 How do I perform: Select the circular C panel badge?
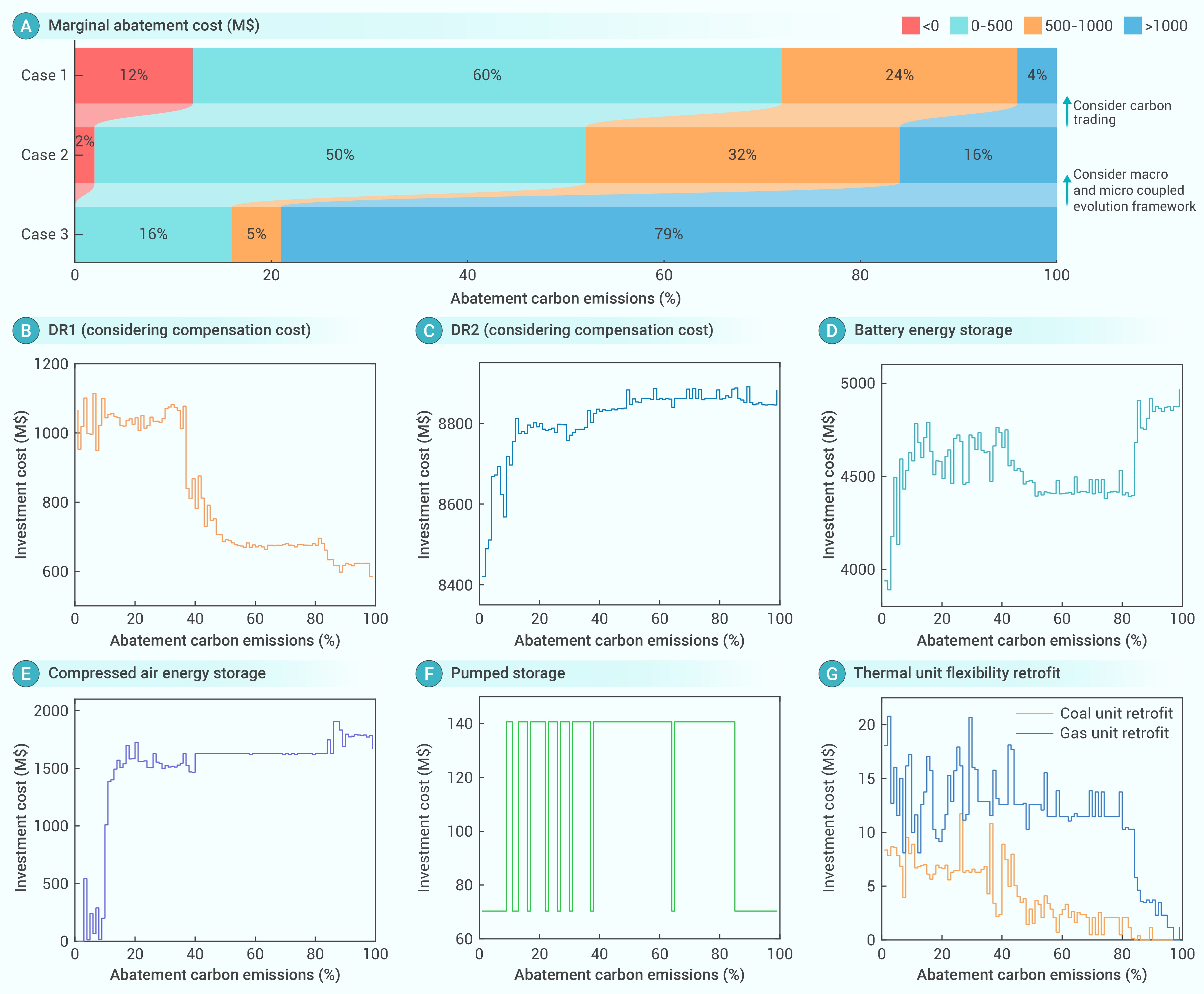[x=429, y=330]
